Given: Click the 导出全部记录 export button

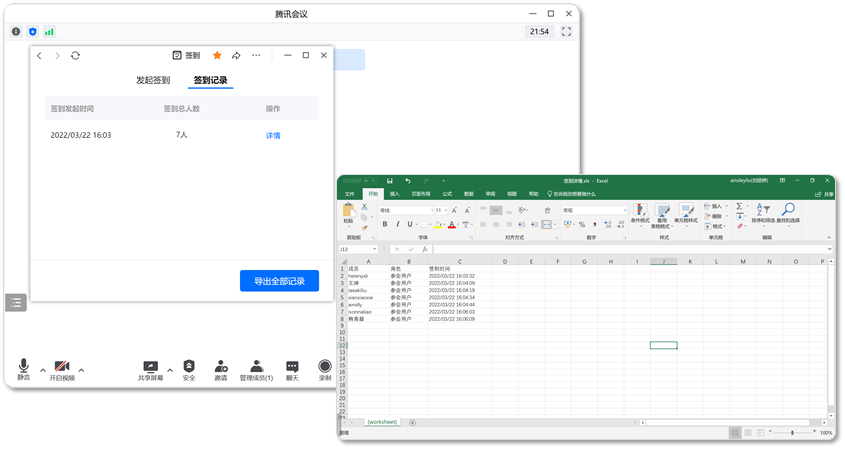Looking at the screenshot, I should coord(279,281).
